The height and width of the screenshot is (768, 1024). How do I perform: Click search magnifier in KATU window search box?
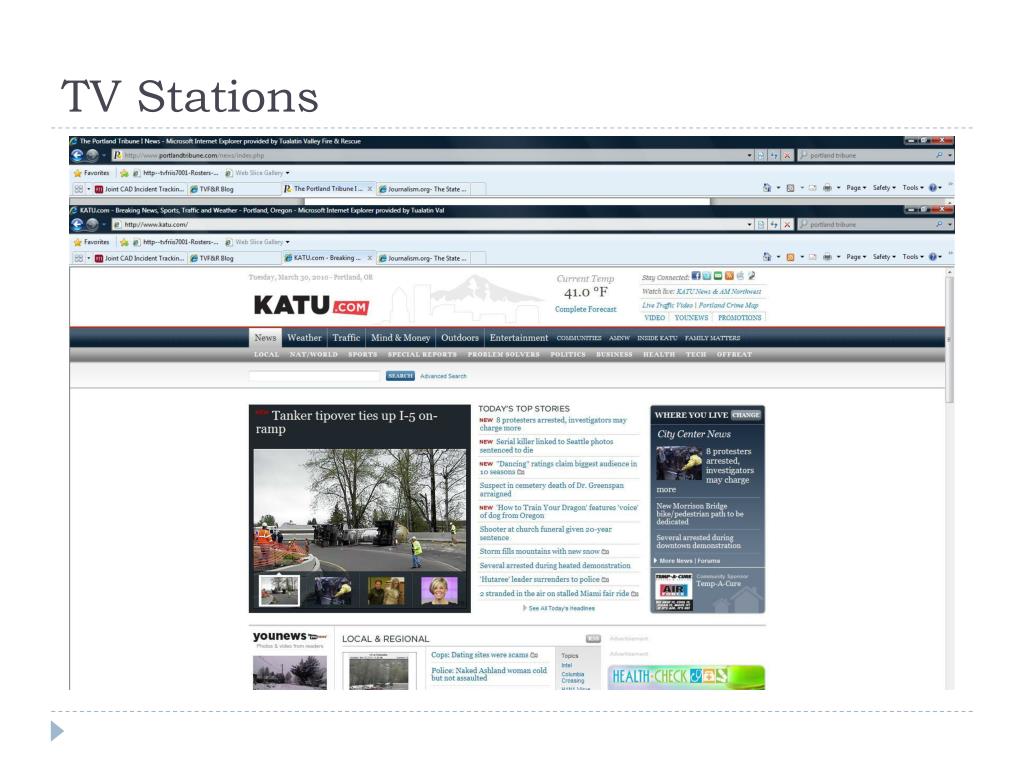click(x=939, y=224)
